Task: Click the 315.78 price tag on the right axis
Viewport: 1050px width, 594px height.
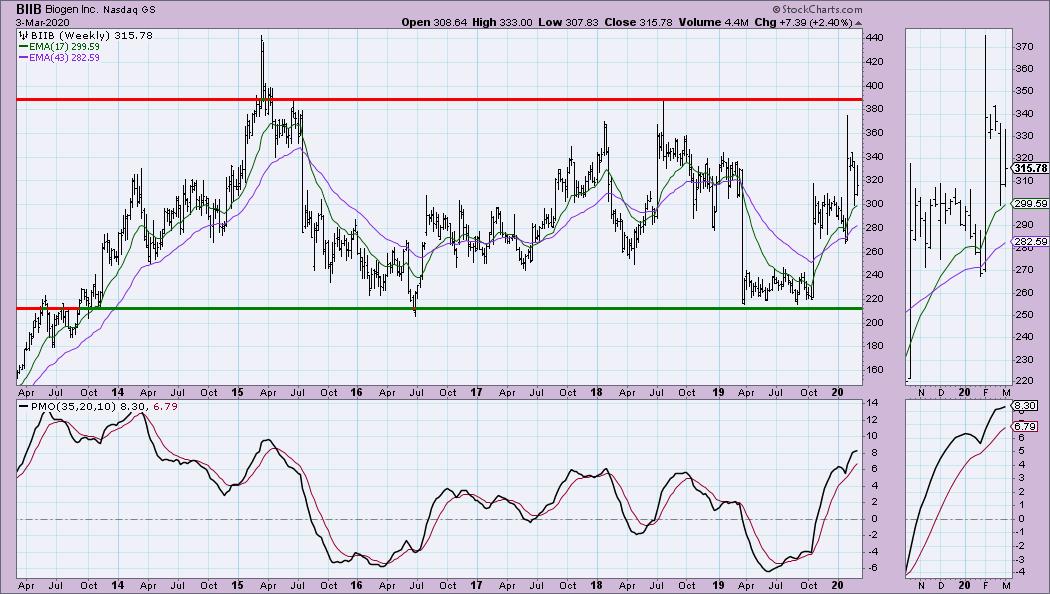Action: point(1031,169)
